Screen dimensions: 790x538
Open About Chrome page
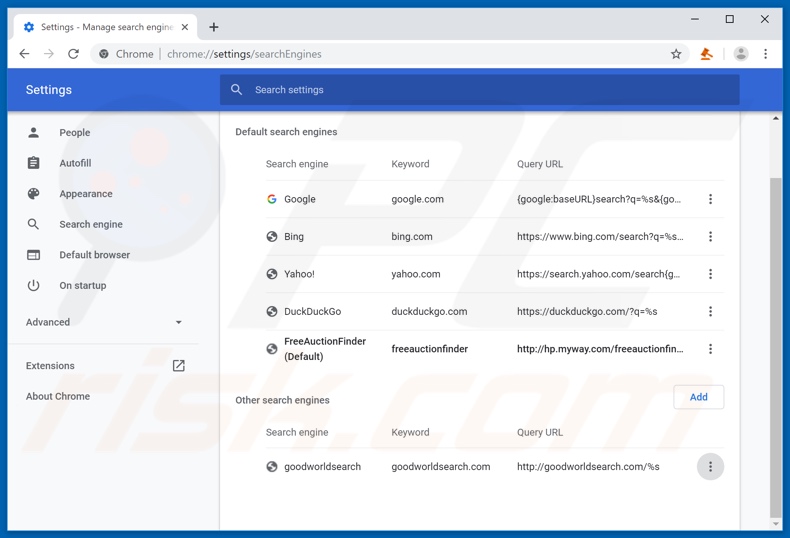pyautogui.click(x=58, y=396)
